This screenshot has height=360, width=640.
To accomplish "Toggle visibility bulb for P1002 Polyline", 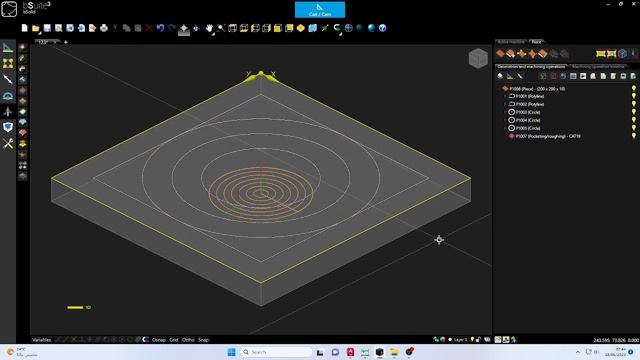I will (633, 104).
